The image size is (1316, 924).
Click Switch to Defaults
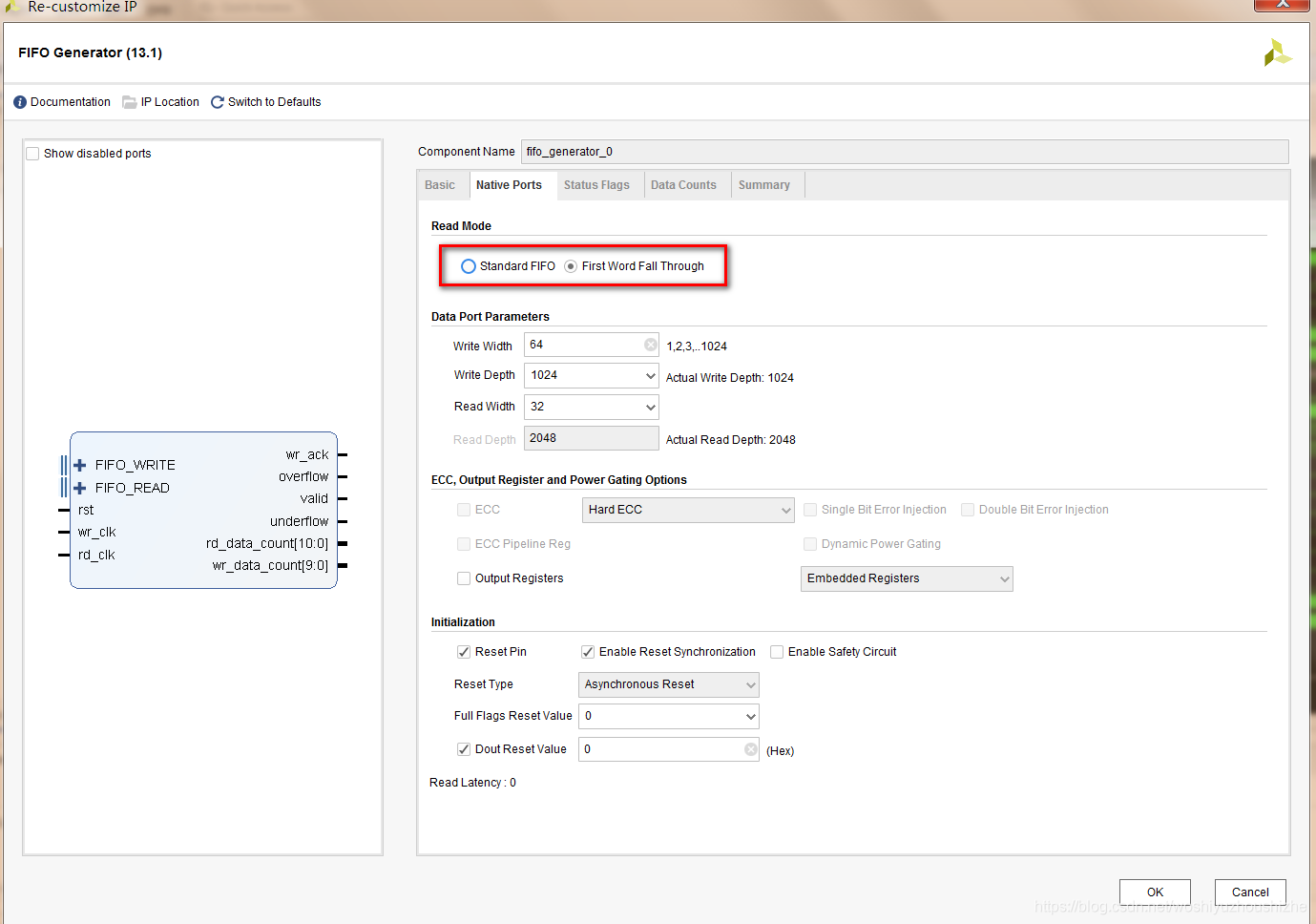tap(274, 102)
